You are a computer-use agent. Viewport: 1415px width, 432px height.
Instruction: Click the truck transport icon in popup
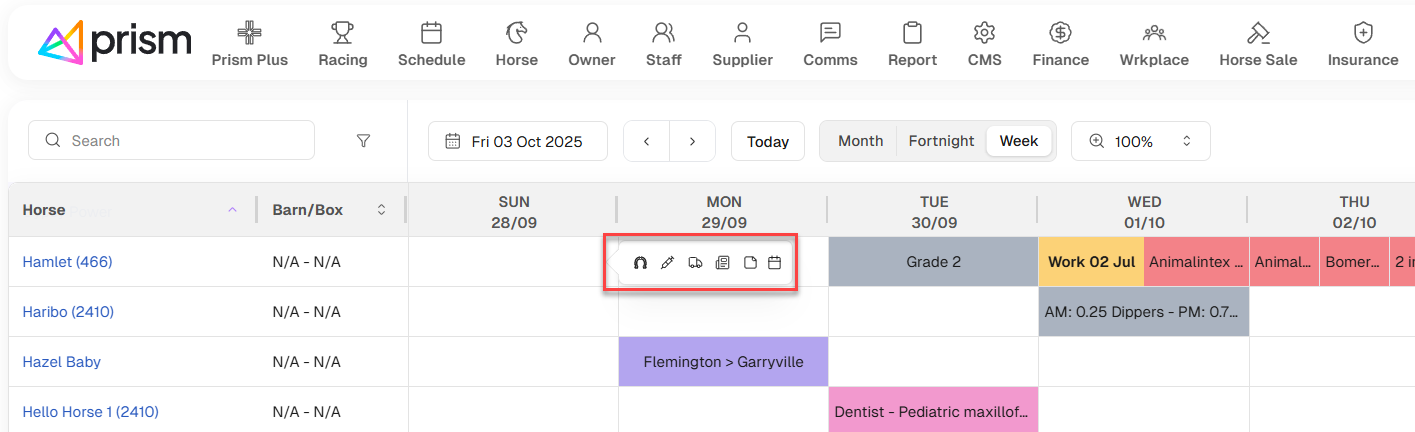(695, 263)
